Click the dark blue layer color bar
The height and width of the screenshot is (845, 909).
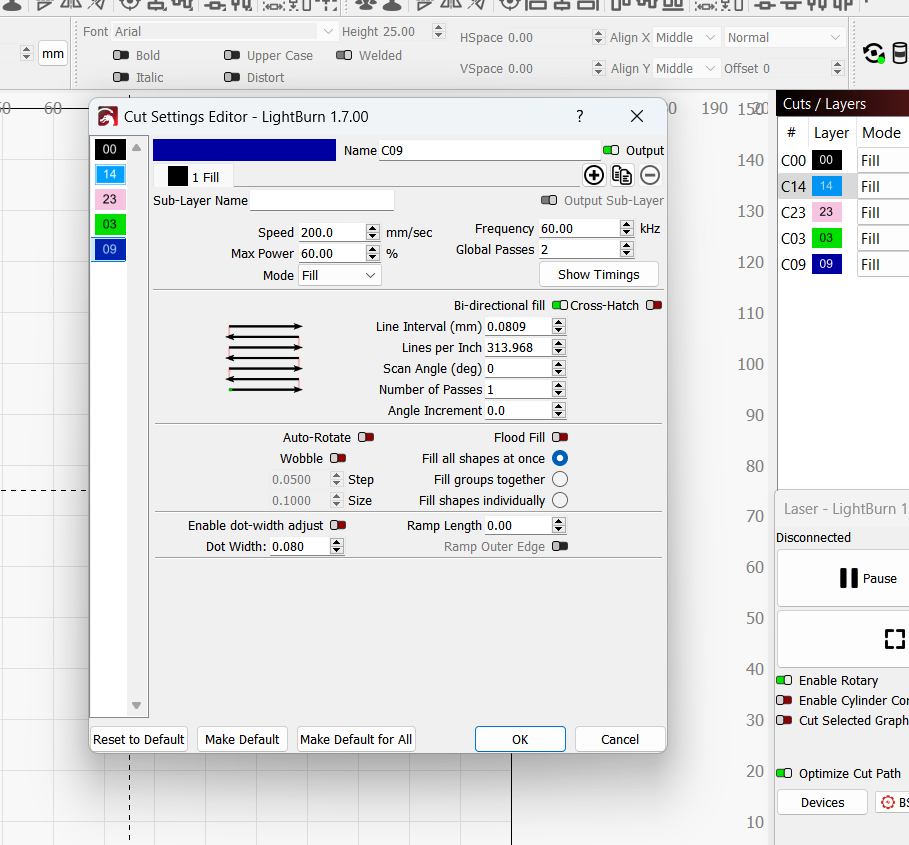244,150
